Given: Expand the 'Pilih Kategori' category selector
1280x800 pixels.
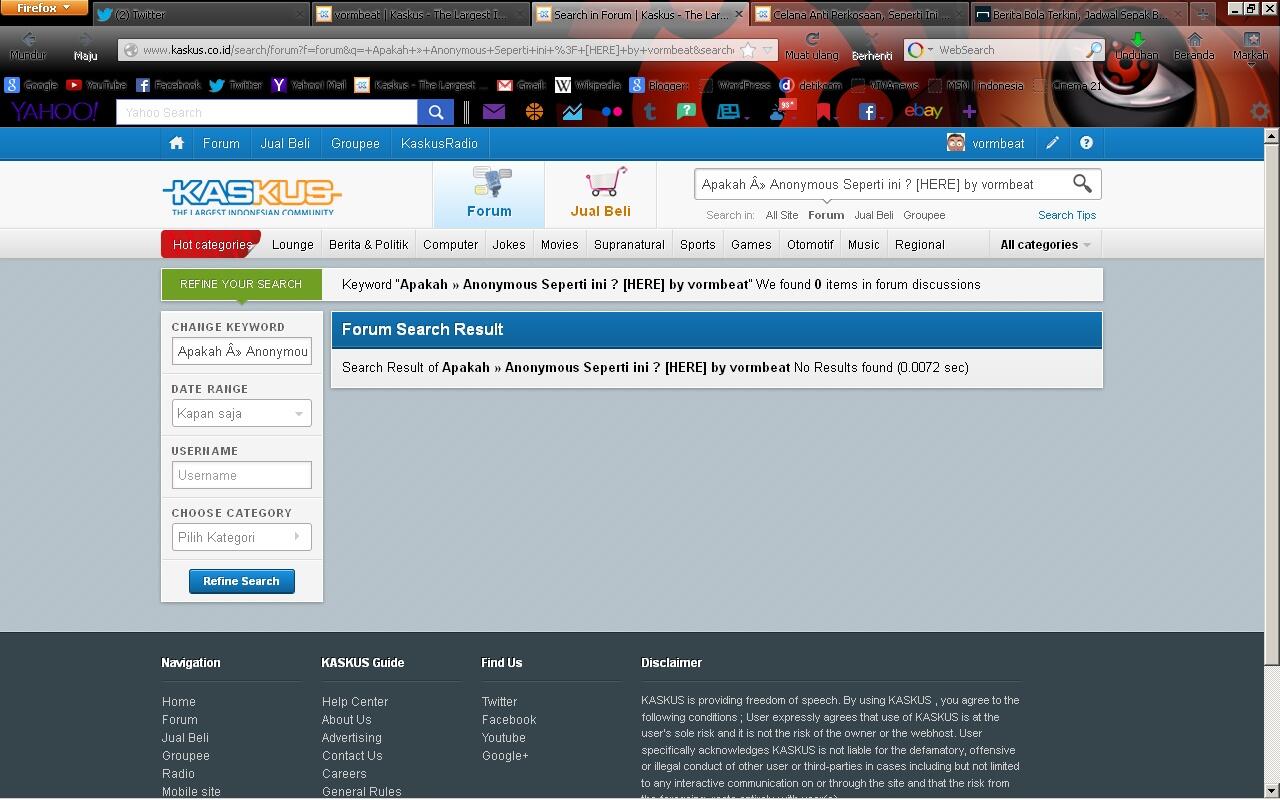Looking at the screenshot, I should click(x=241, y=537).
